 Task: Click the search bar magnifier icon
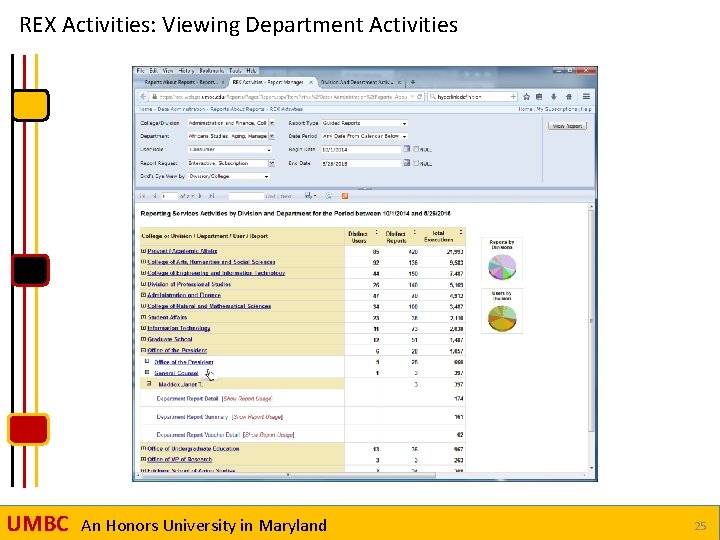coord(432,96)
